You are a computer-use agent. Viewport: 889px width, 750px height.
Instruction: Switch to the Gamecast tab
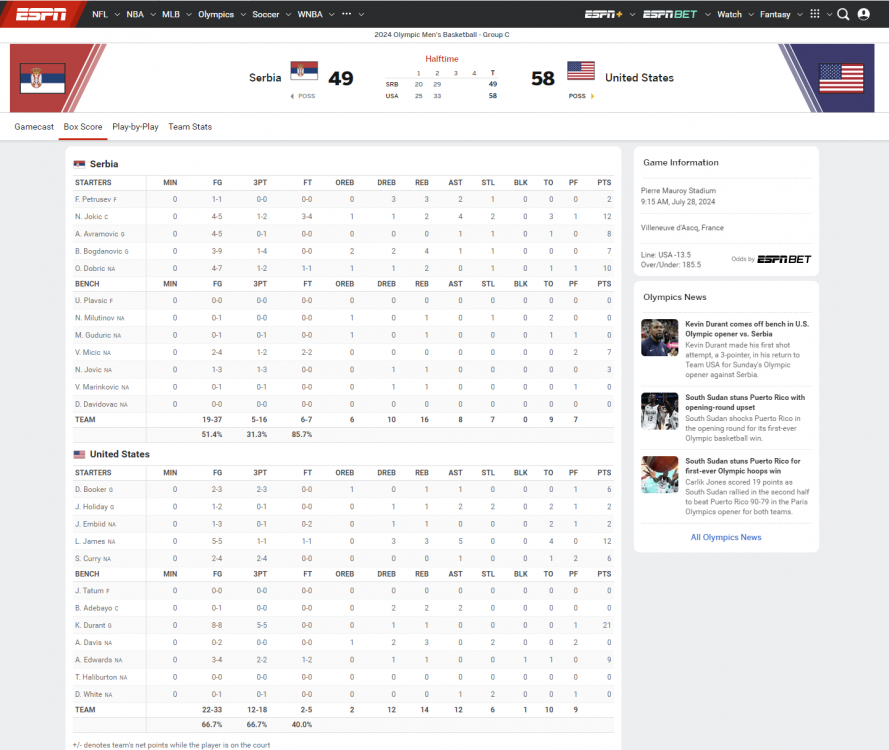pos(34,127)
